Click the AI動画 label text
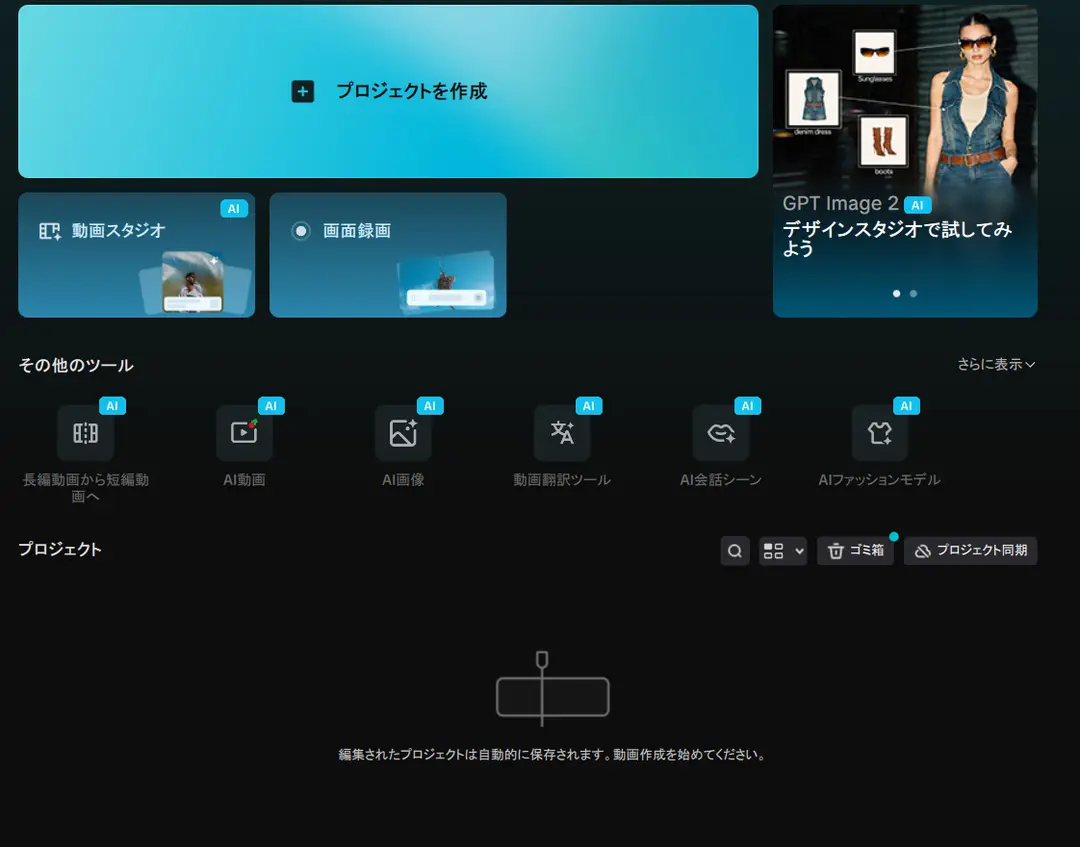1080x847 pixels. click(245, 480)
